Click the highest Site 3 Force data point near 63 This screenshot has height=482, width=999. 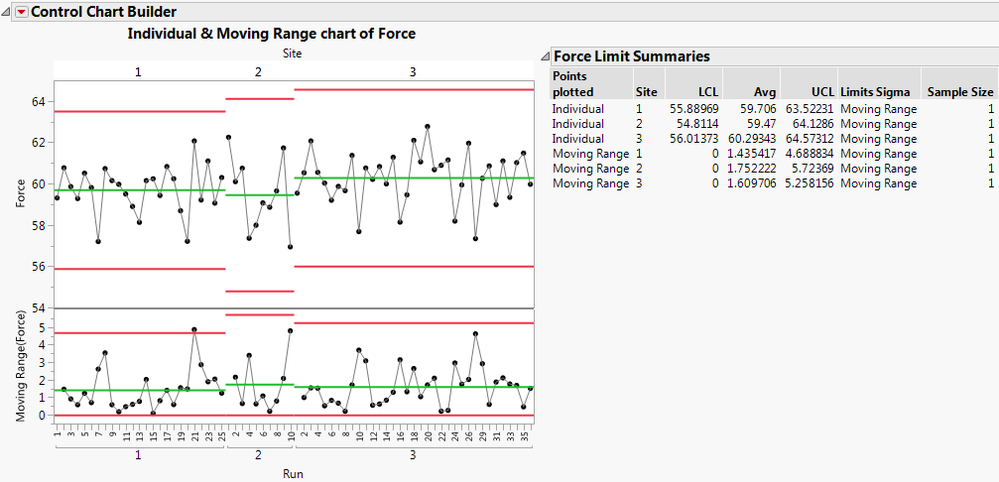428,127
